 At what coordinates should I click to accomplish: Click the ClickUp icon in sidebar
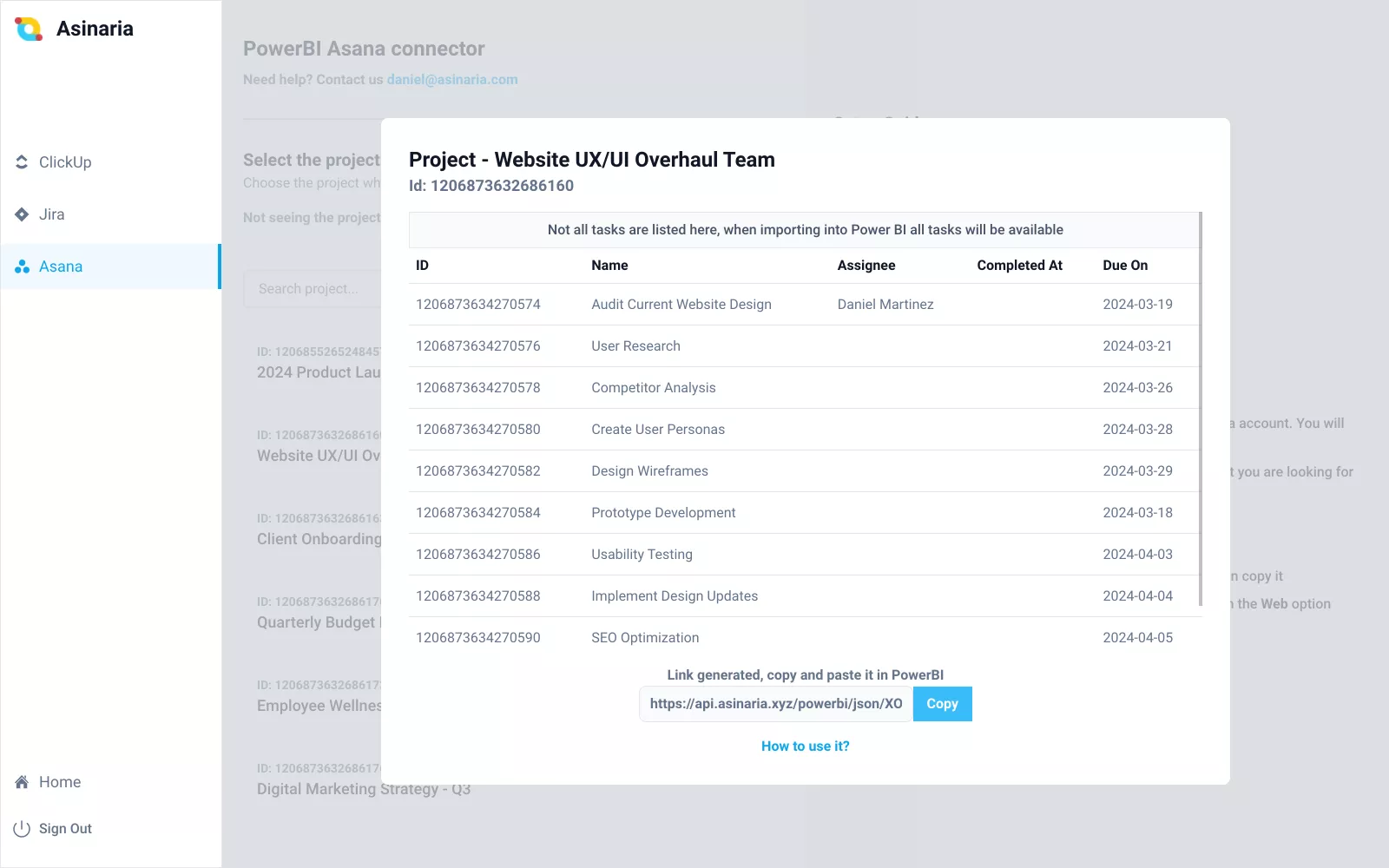point(22,162)
